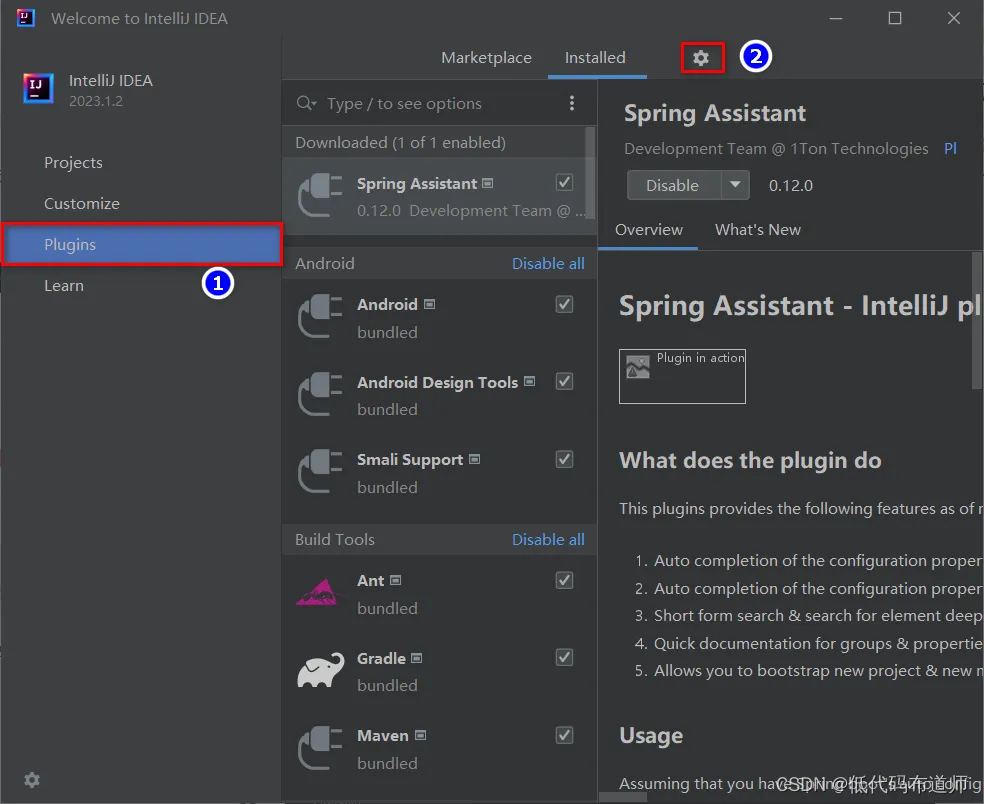This screenshot has width=984, height=804.
Task: Select the Overview tab
Action: (648, 230)
